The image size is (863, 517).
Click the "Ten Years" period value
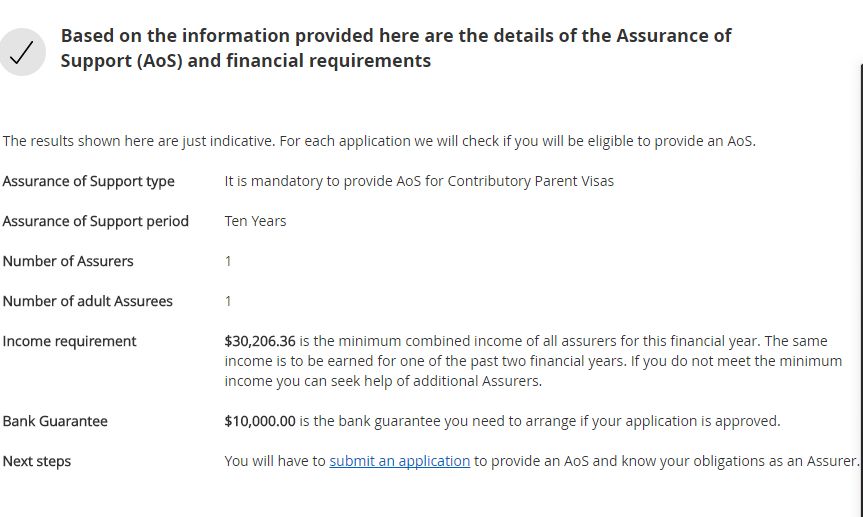click(255, 221)
